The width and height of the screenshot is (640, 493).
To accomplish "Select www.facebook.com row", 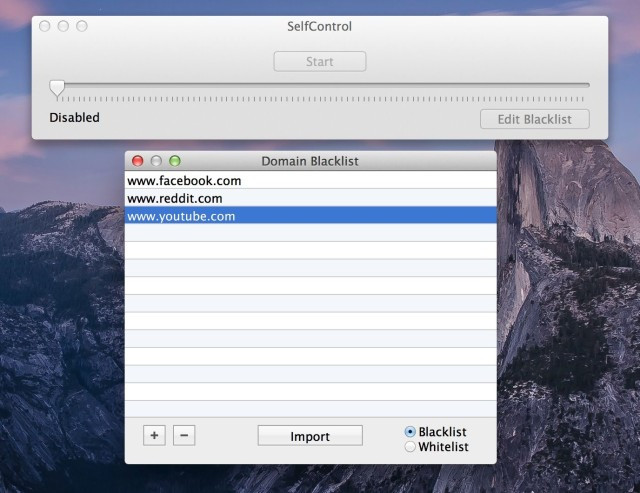I will pyautogui.click(x=311, y=180).
